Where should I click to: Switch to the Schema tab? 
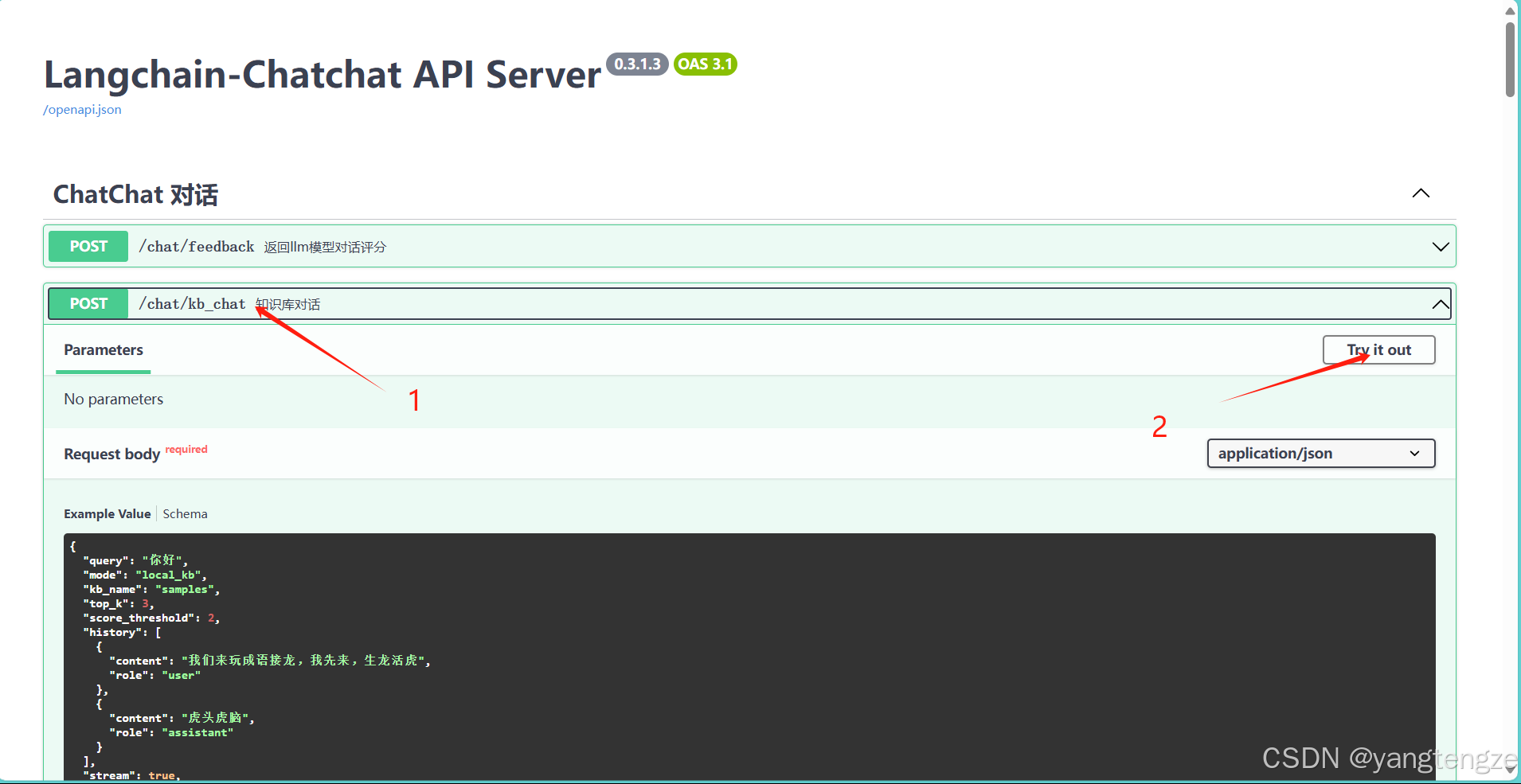(185, 514)
